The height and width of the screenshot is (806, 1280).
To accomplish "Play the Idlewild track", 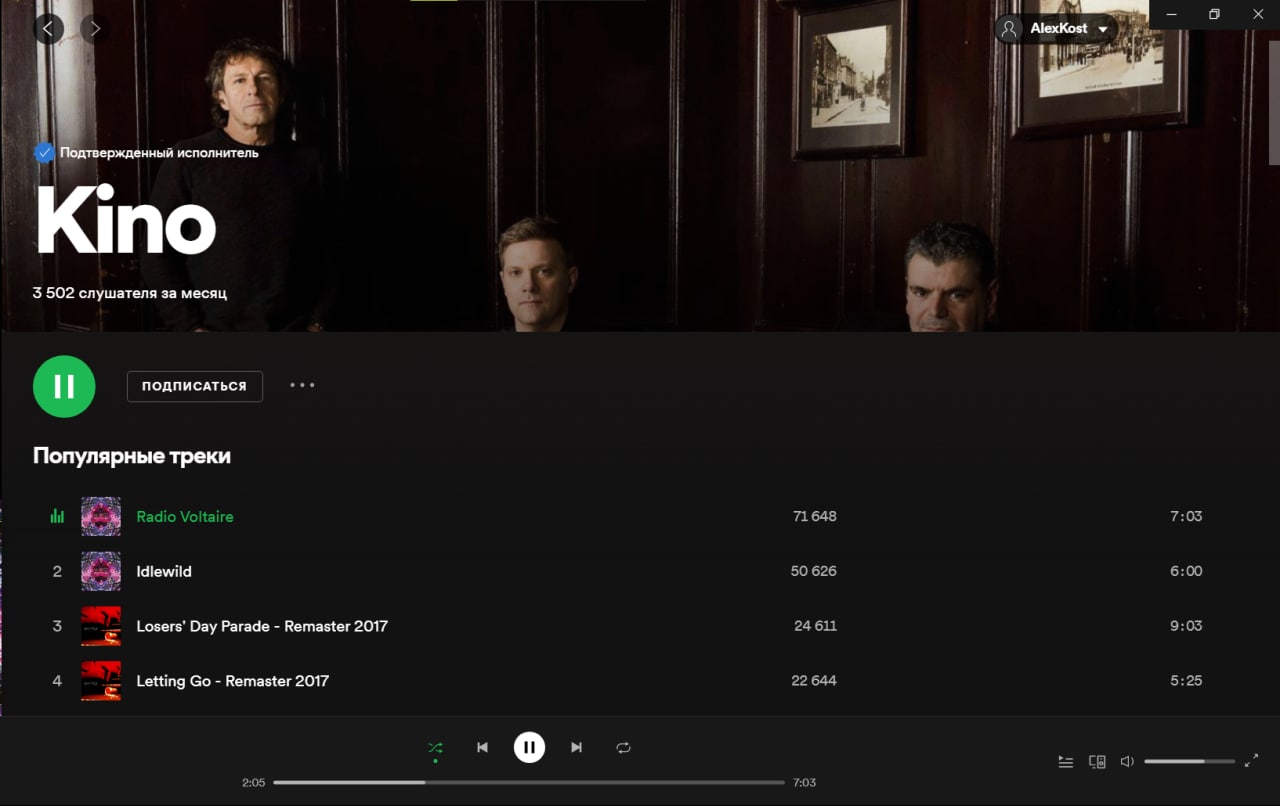I will pos(164,572).
